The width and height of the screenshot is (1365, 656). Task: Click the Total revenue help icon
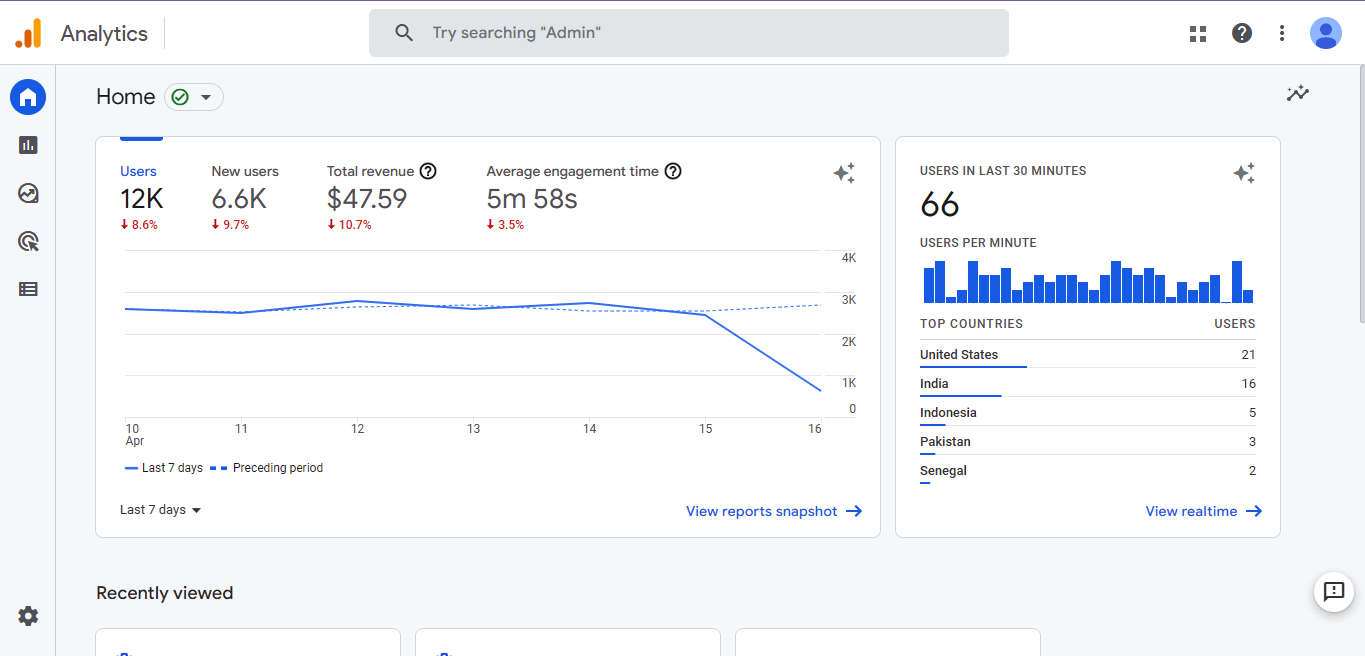click(x=428, y=171)
